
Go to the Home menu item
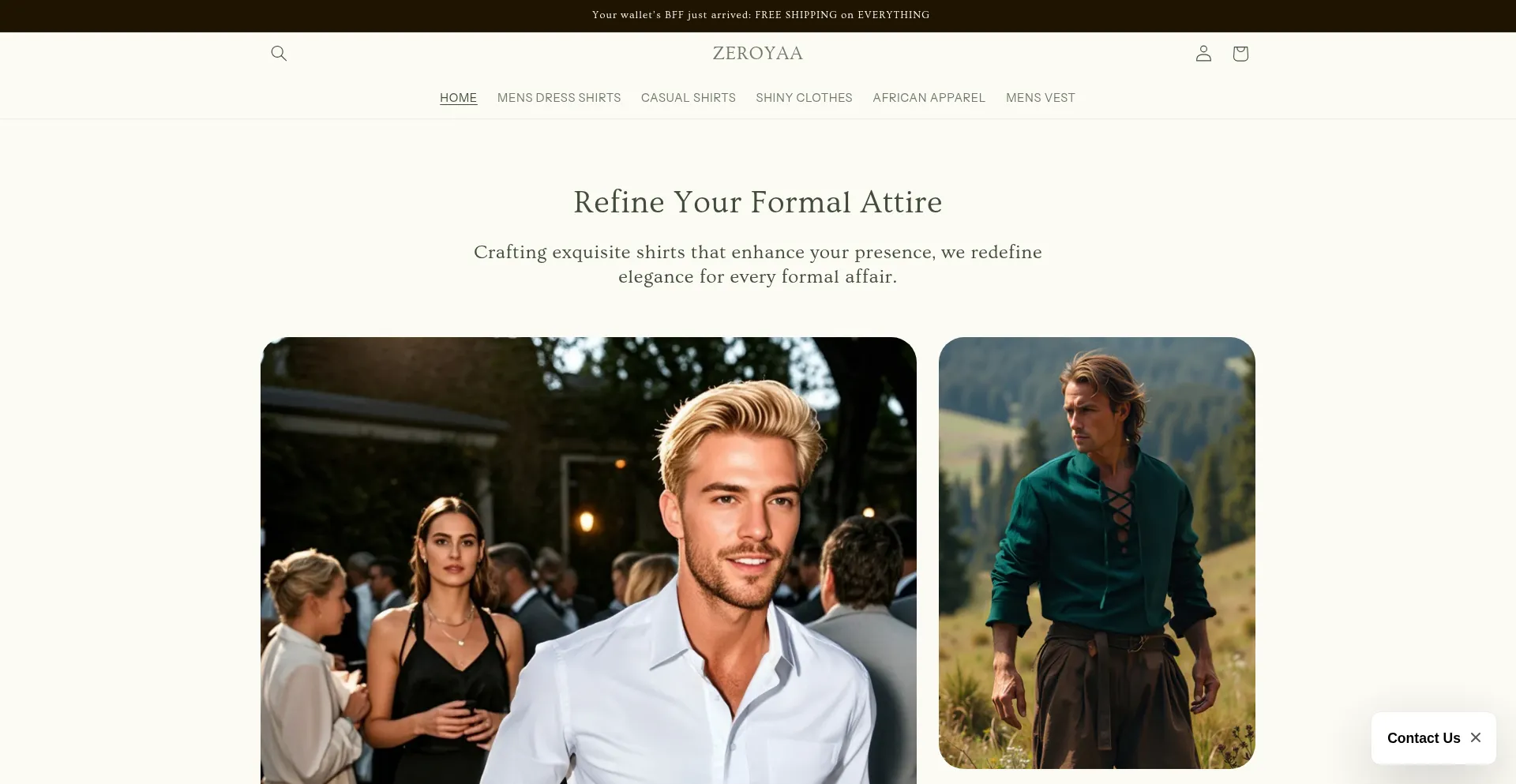pyautogui.click(x=458, y=98)
